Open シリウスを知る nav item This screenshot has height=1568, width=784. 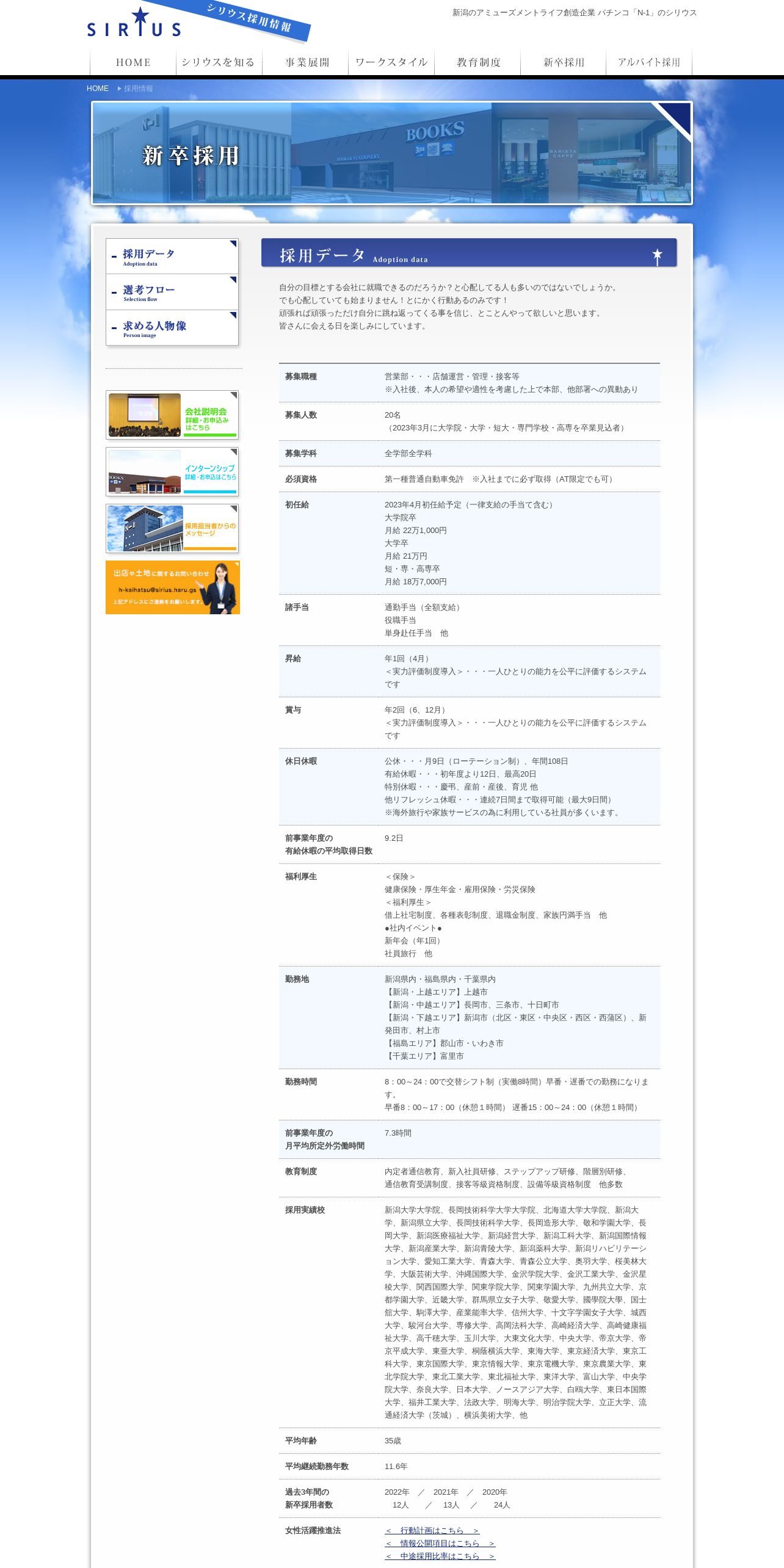click(219, 62)
